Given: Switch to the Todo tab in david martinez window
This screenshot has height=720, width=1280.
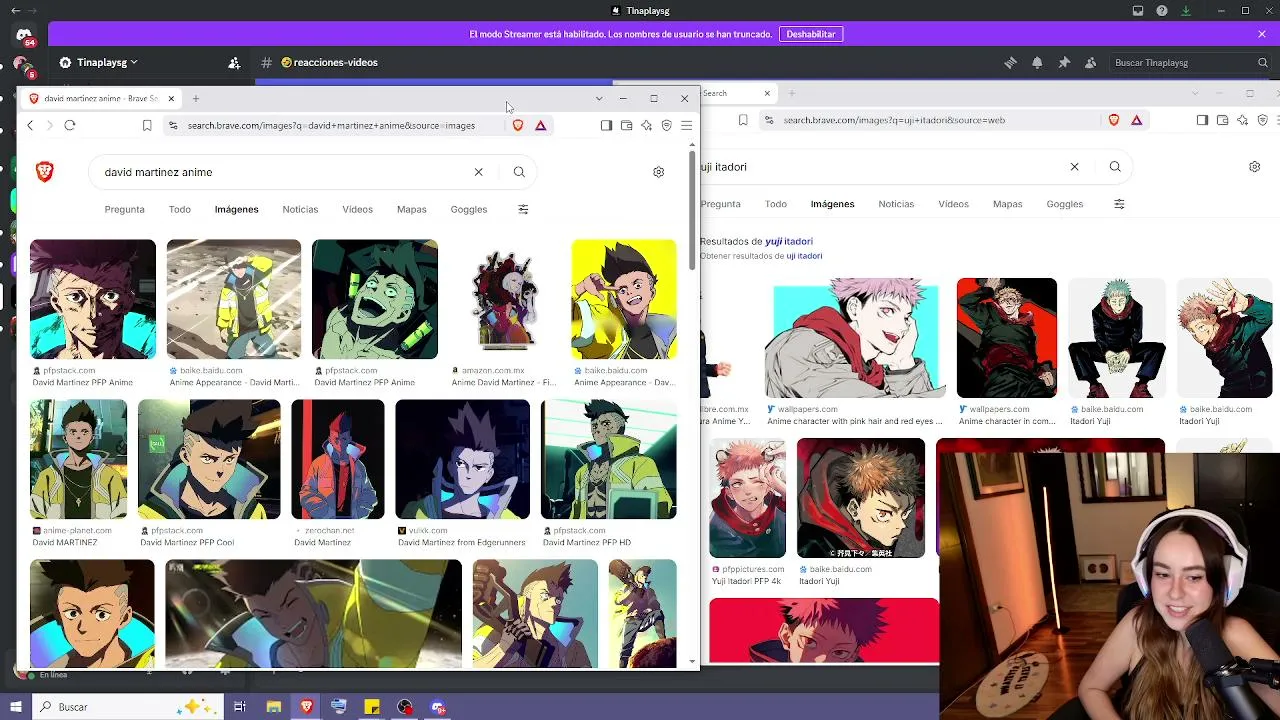Looking at the screenshot, I should [180, 209].
